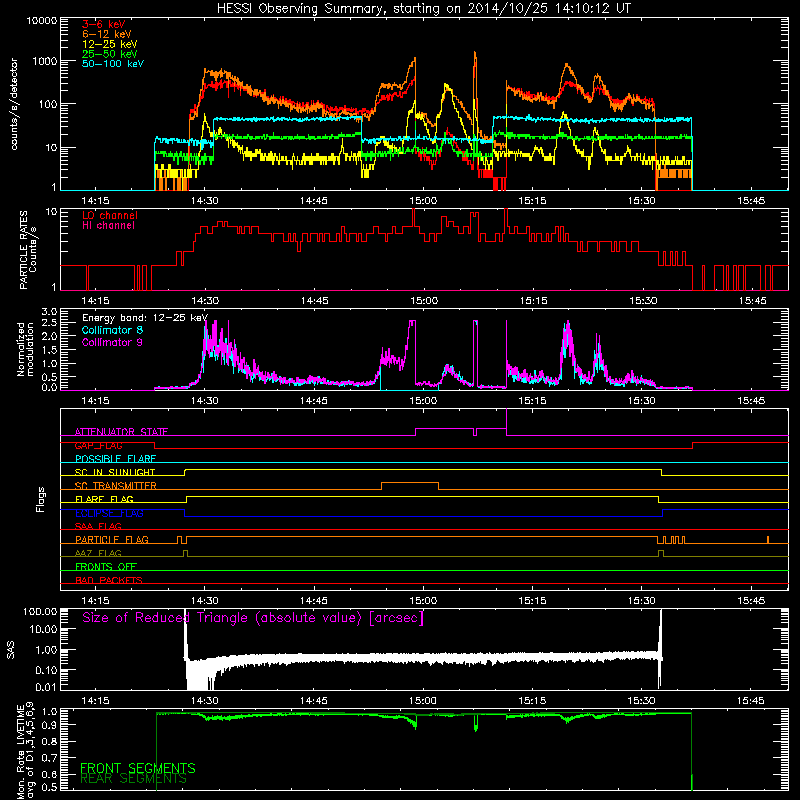Click the 15:00 tick under counts panel
The height and width of the screenshot is (800, 800).
[423, 201]
